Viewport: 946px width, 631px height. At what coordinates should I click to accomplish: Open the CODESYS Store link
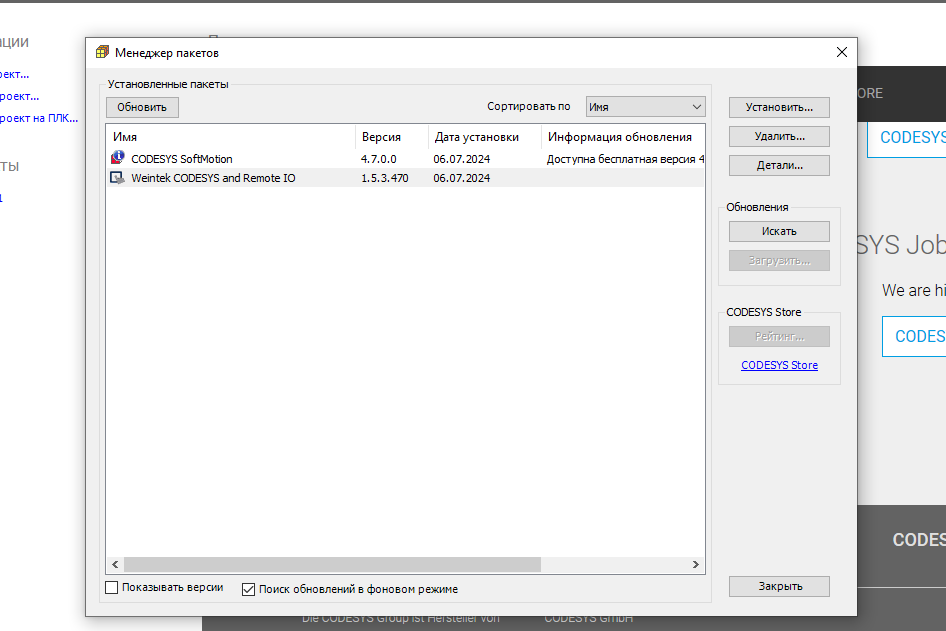click(779, 365)
